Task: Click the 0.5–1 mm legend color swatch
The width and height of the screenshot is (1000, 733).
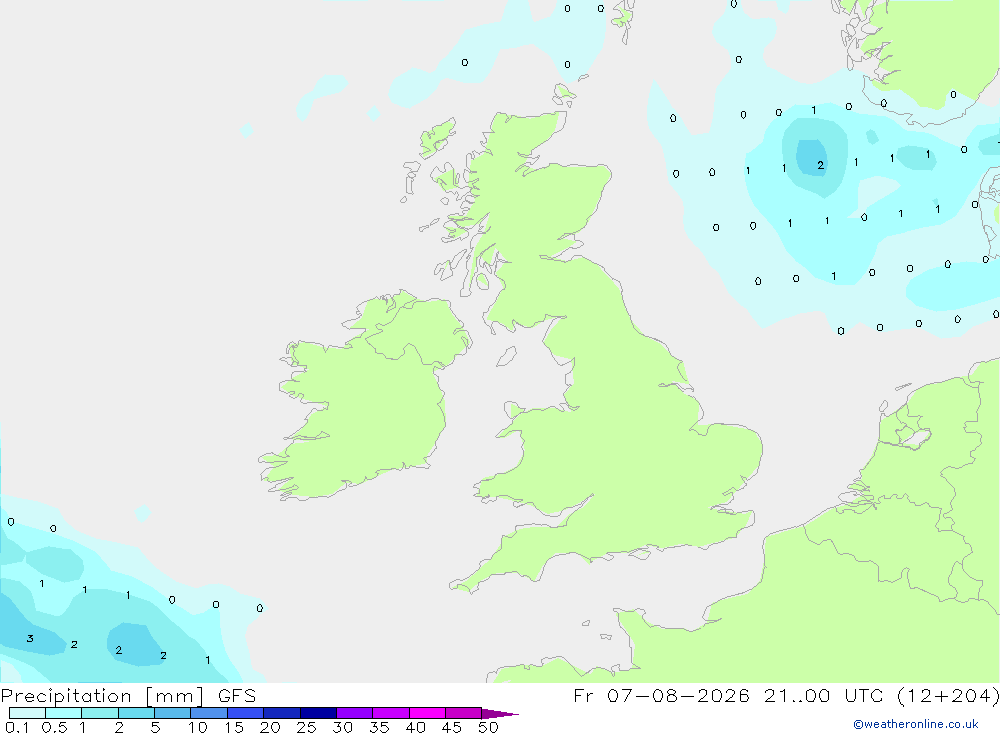Action: (x=63, y=713)
